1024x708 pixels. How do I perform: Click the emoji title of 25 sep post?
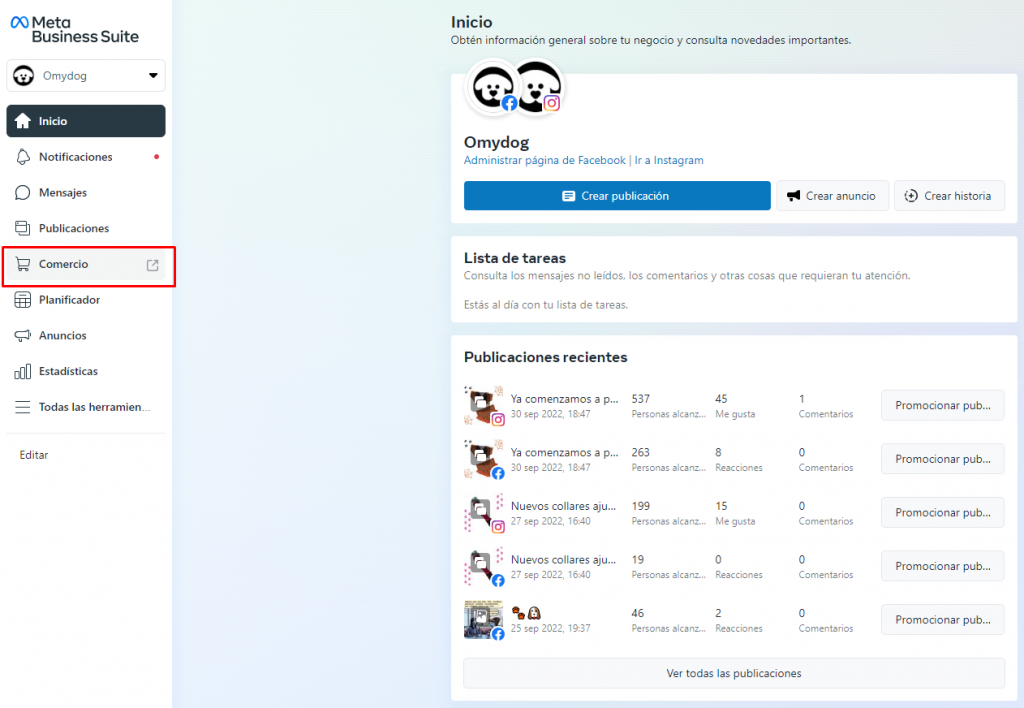[526, 613]
